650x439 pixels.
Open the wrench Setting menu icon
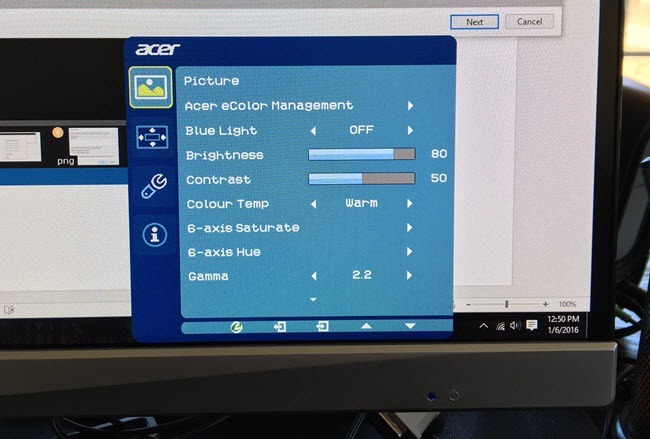click(x=154, y=186)
